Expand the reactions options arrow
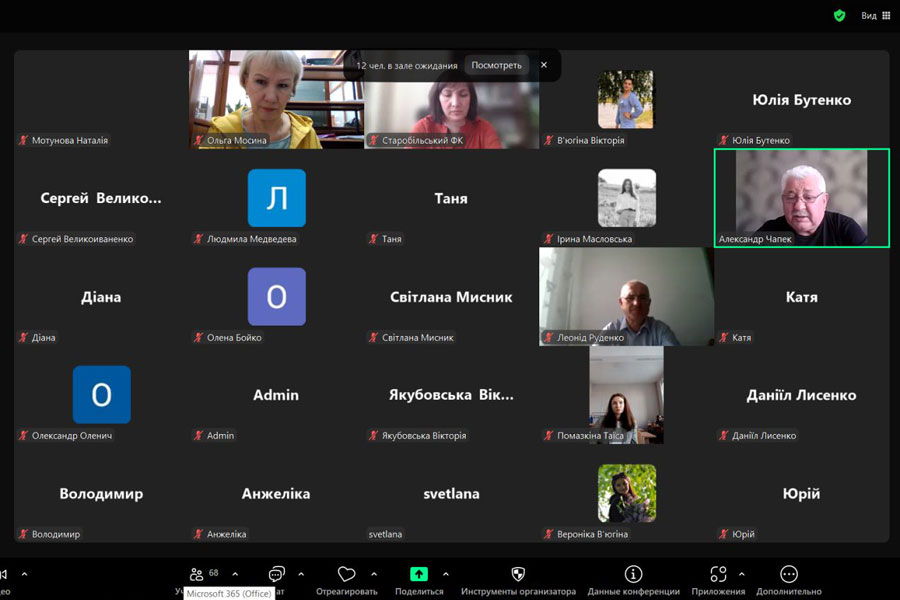Screen dimensions: 900x600 374,574
